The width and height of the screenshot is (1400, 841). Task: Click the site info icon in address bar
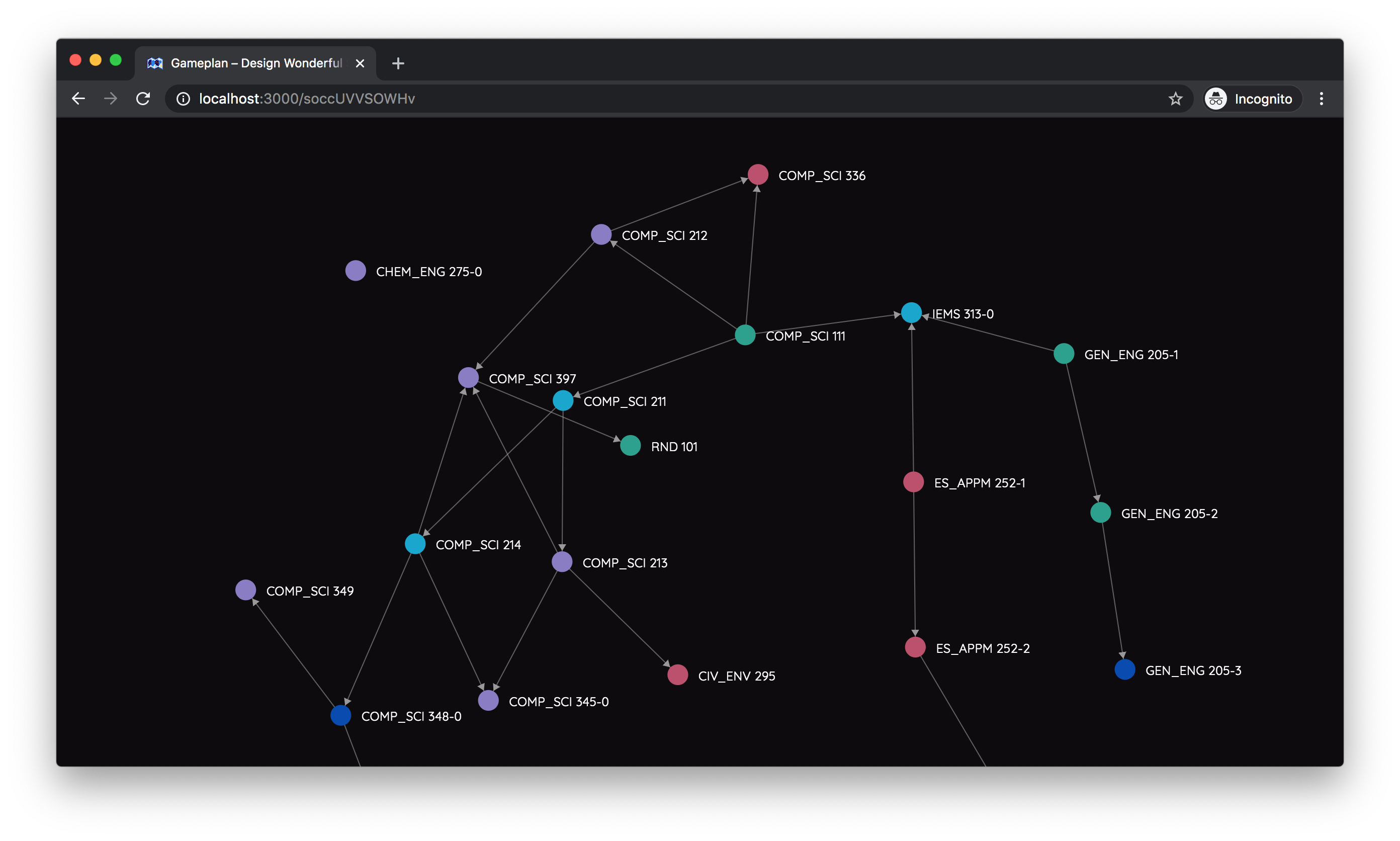point(183,99)
